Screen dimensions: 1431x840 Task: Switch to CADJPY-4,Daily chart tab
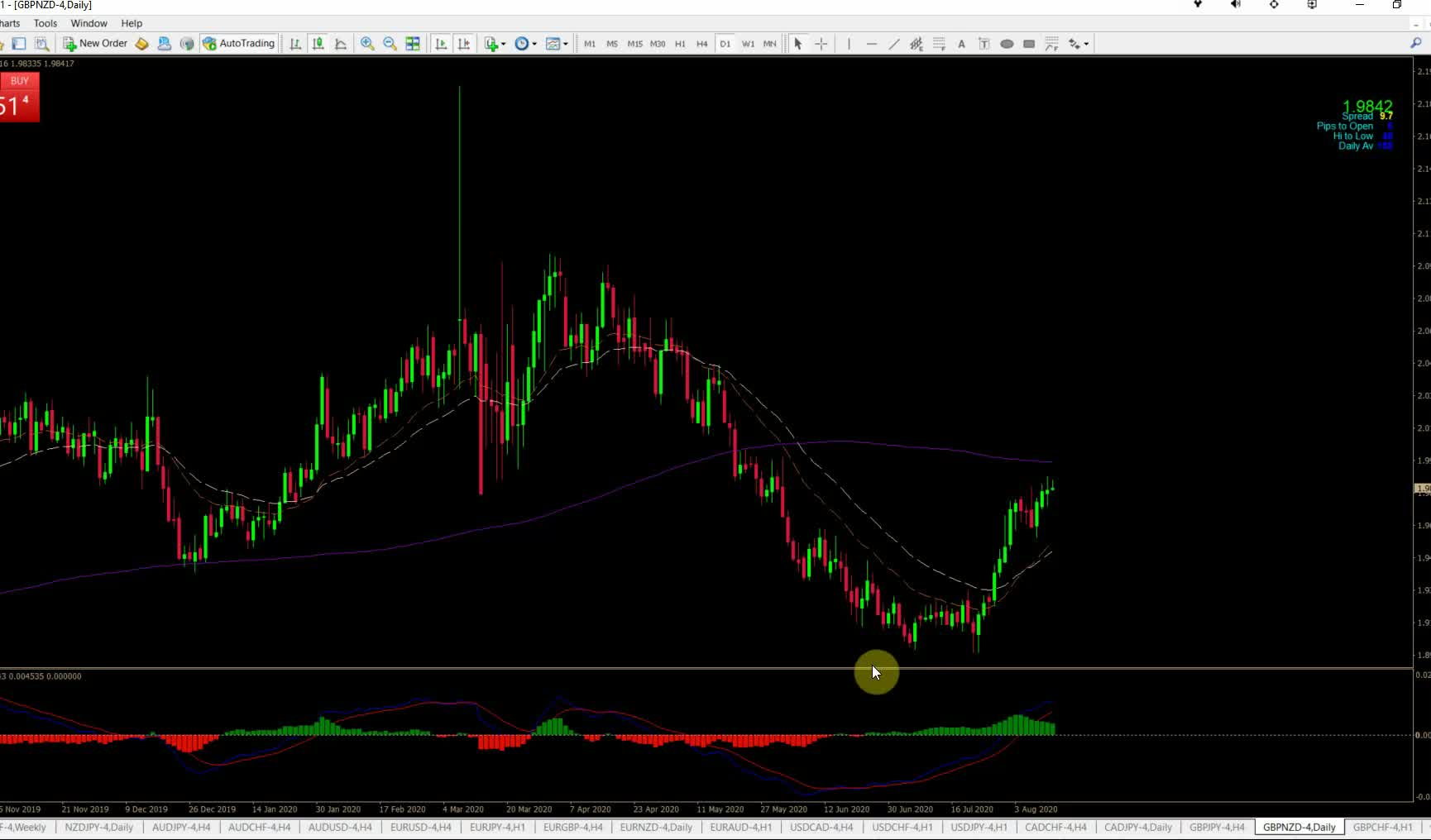[x=1137, y=827]
